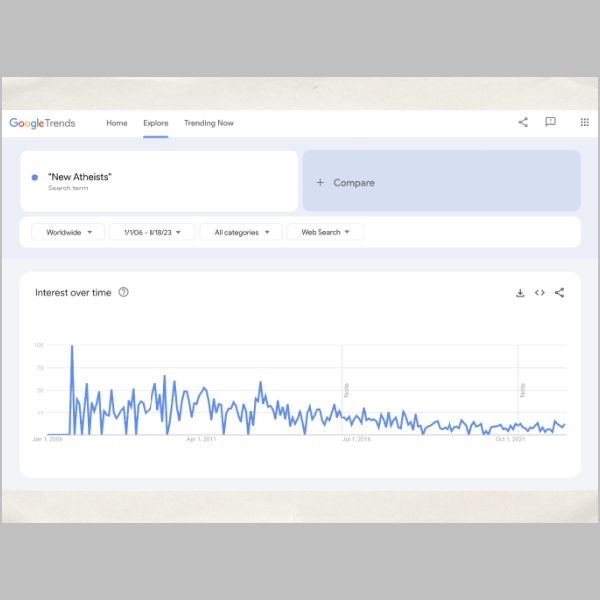
Task: Open the Worldwide region dropdown
Action: point(68,232)
